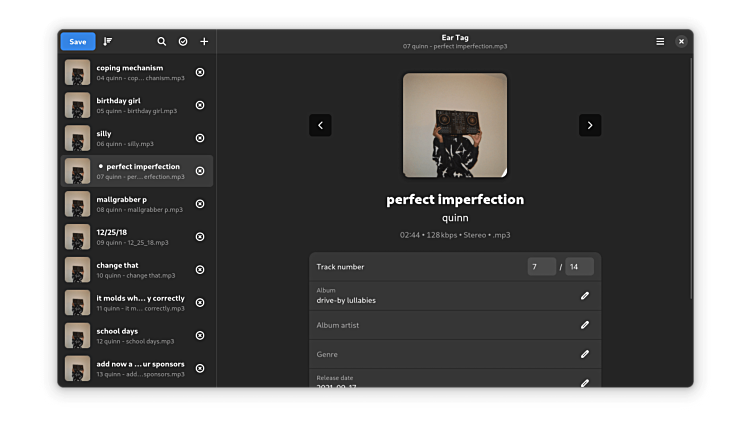Screen dimensions: 752x423
Task: Go to the next file arrow
Action: point(590,125)
